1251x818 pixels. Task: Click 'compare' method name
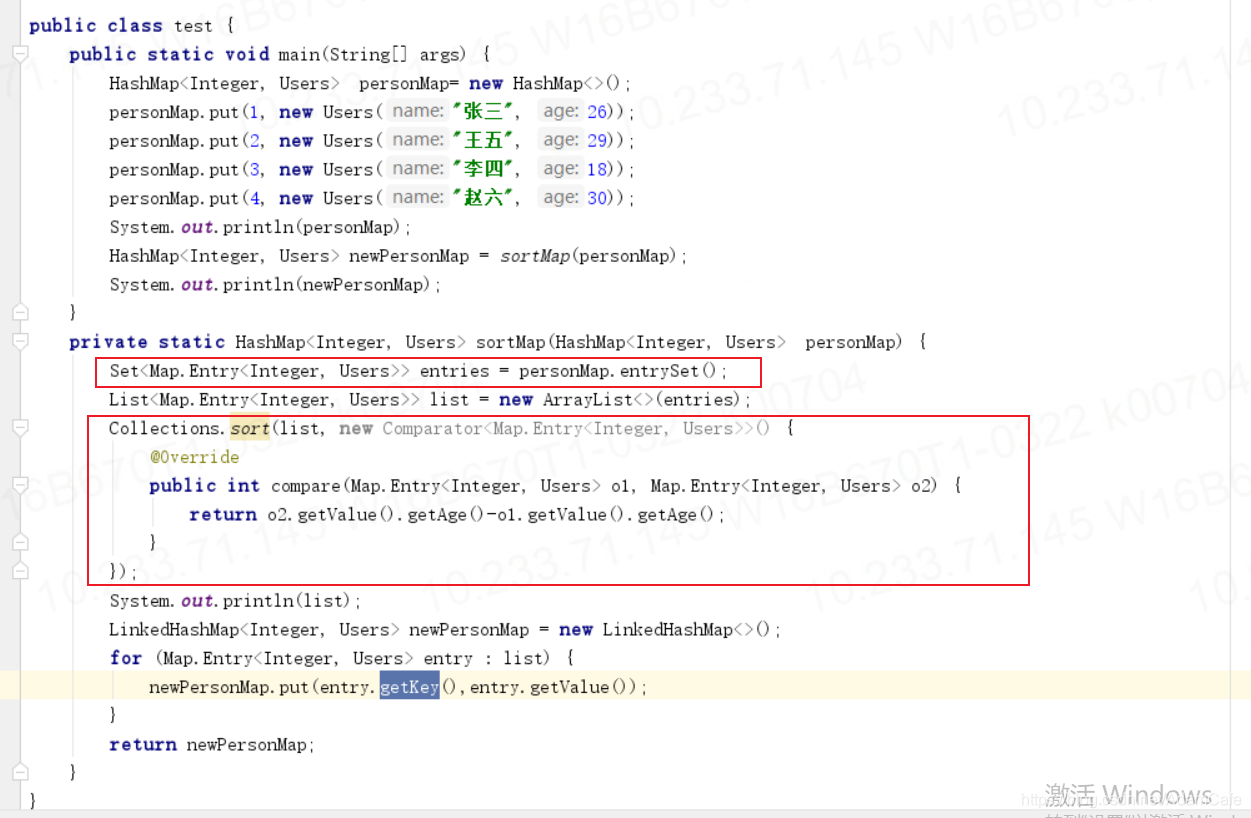305,486
